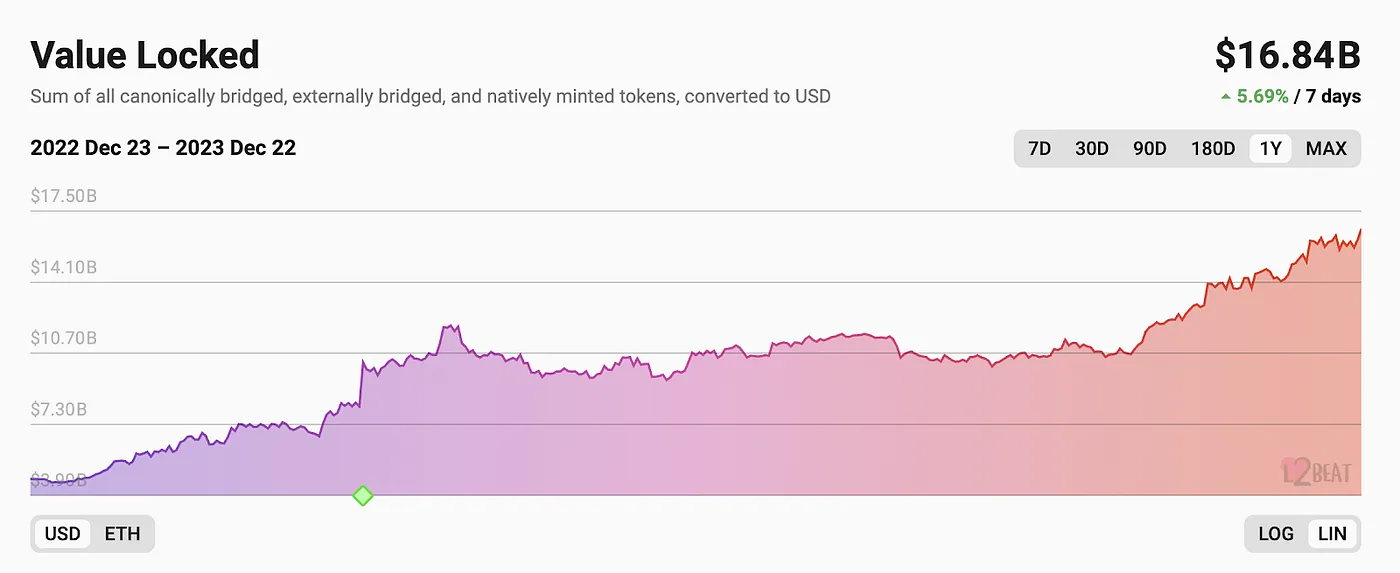The width and height of the screenshot is (1400, 573).
Task: Click the 2022 Dec 23 – 2023 Dec 22 date range
Action: [163, 148]
